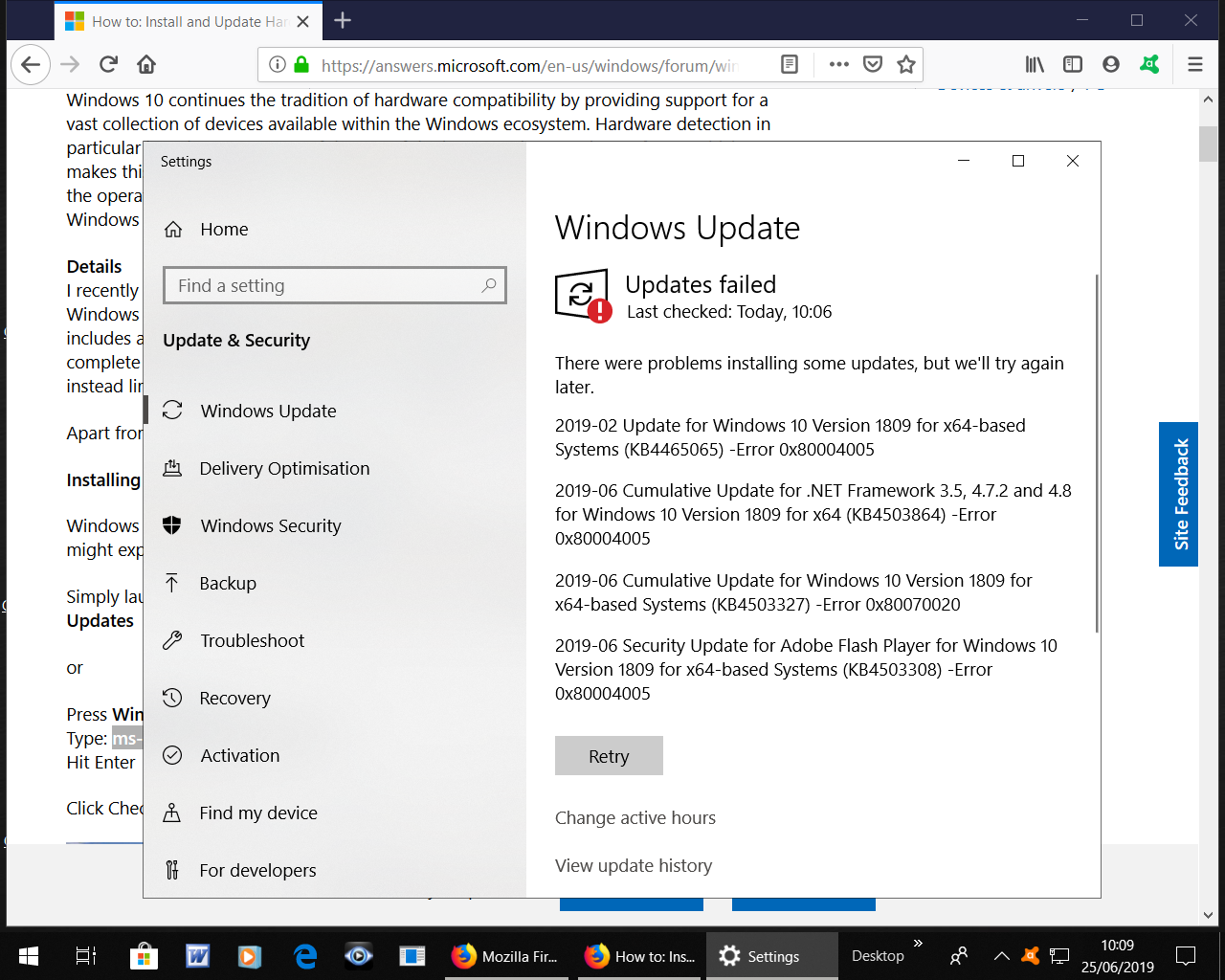Click the green extension icon in Firefox toolbar
1225x980 pixels.
tap(1149, 64)
